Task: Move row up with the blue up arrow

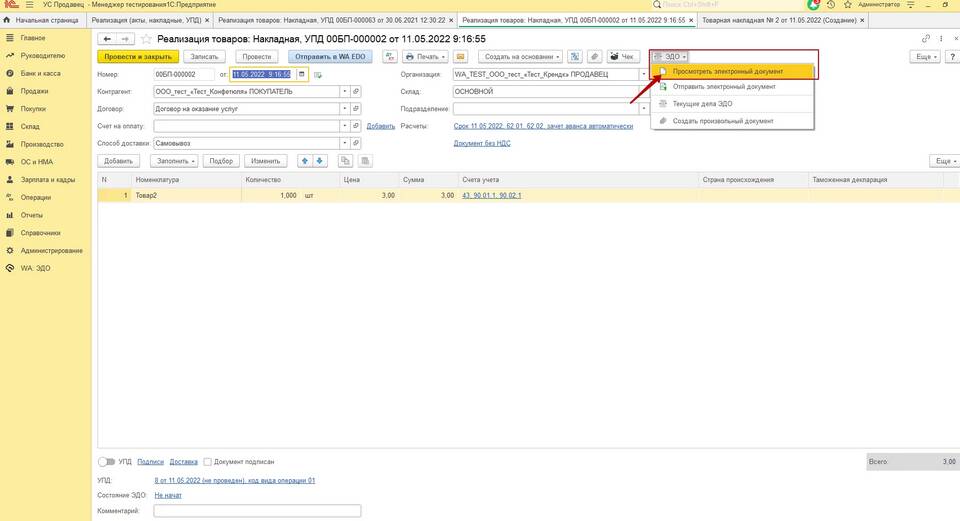Action: pyautogui.click(x=305, y=161)
